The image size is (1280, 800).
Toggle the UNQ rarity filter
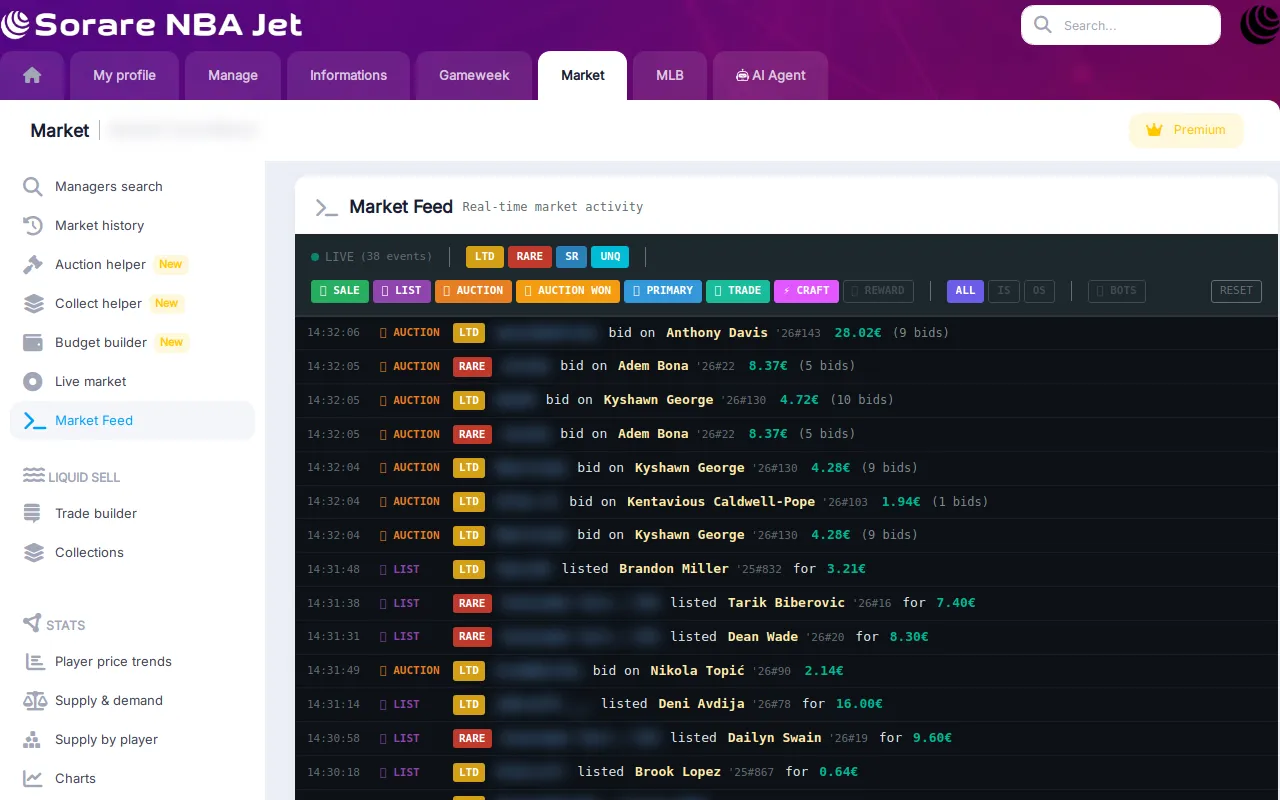610,257
